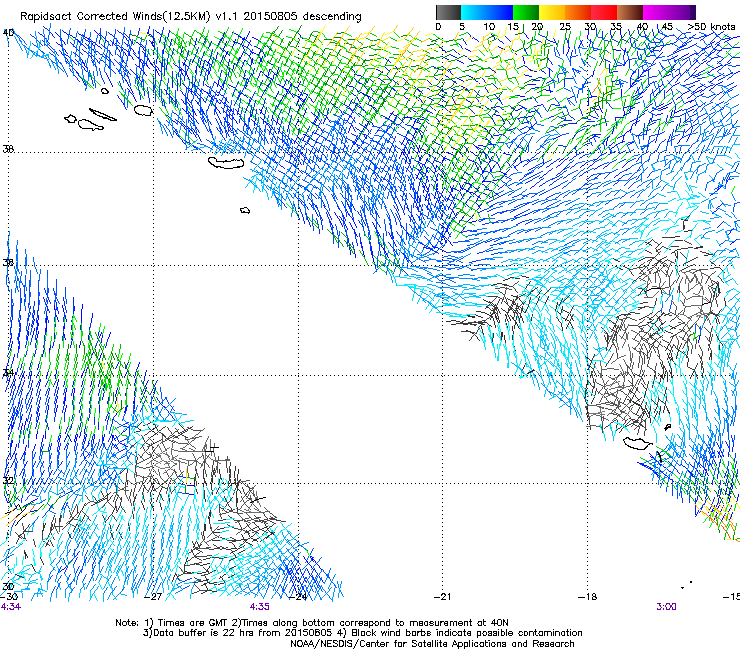The image size is (740, 650).
Task: Select the dark purple 45–50 knots band
Action: coord(682,12)
